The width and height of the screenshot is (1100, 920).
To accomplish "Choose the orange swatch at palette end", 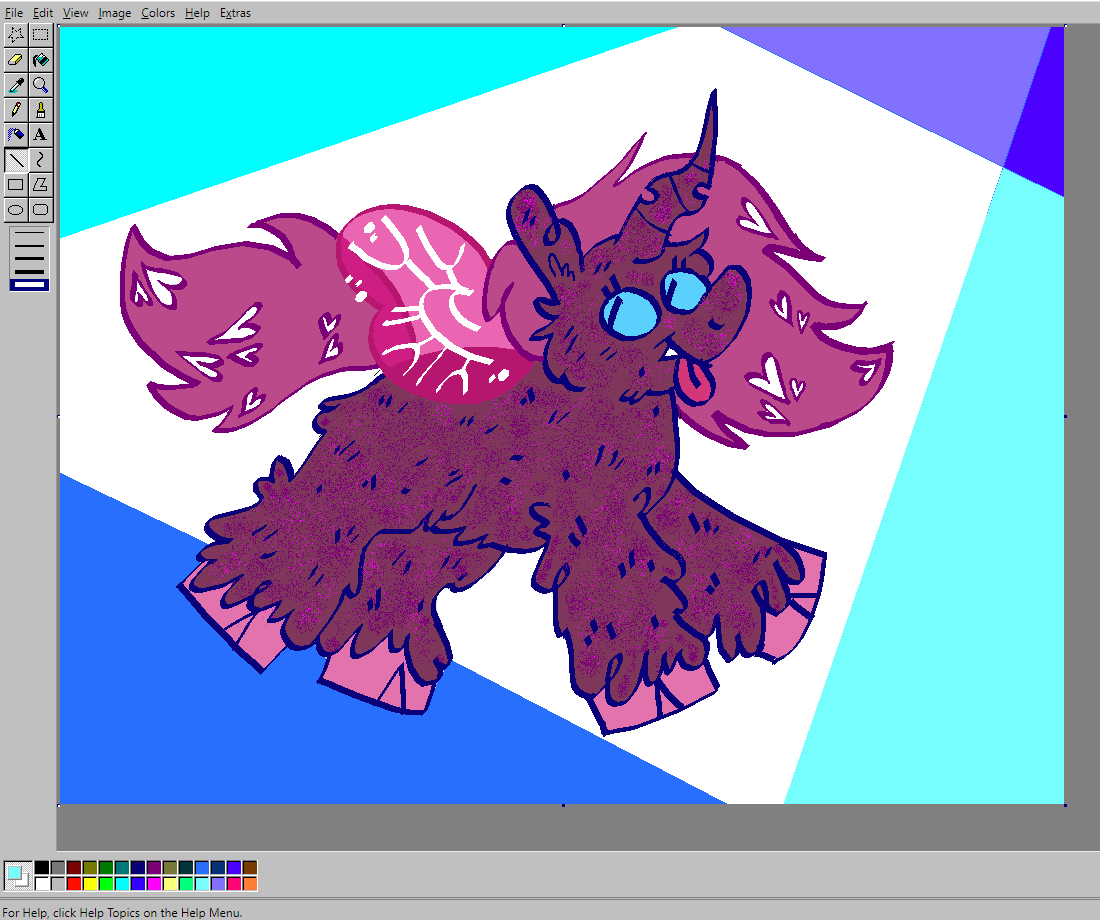I will point(250,884).
